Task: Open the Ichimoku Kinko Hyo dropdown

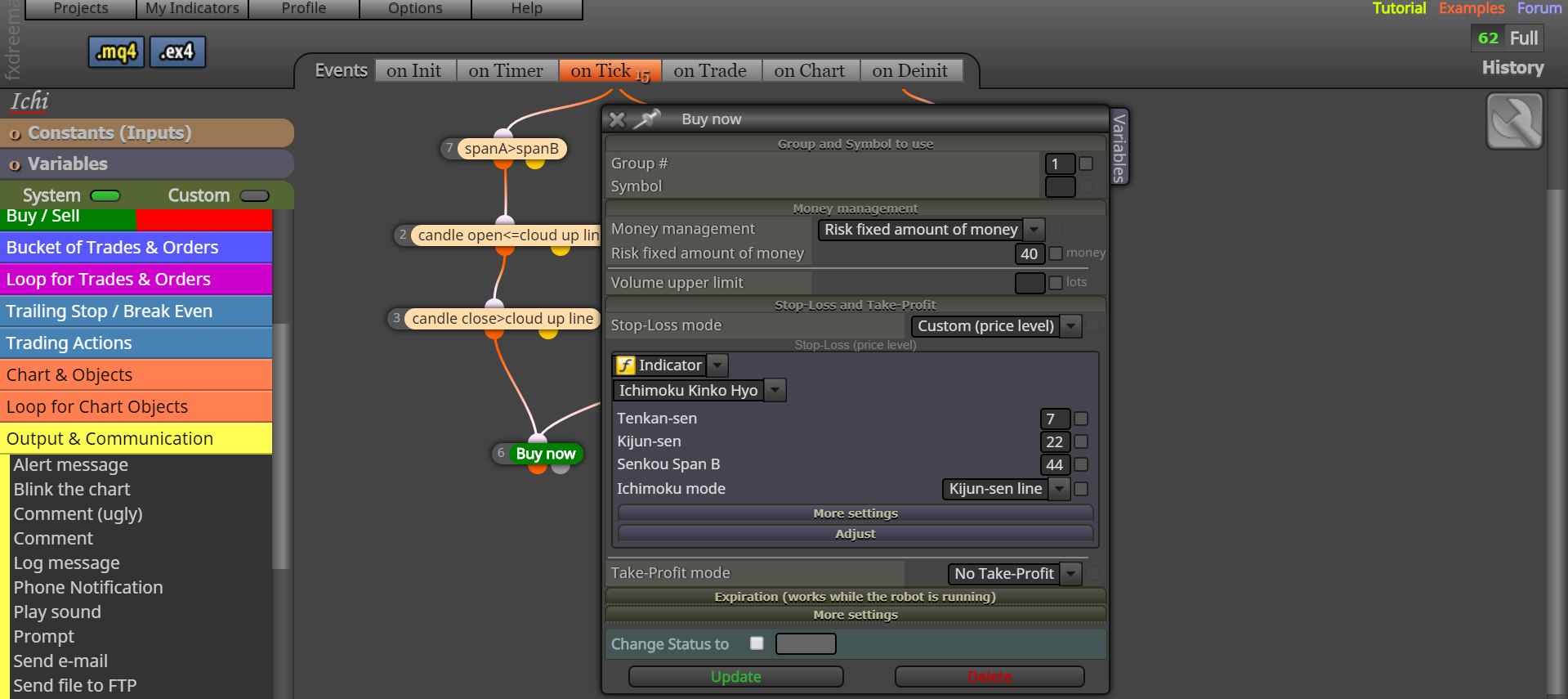Action: [x=699, y=391]
